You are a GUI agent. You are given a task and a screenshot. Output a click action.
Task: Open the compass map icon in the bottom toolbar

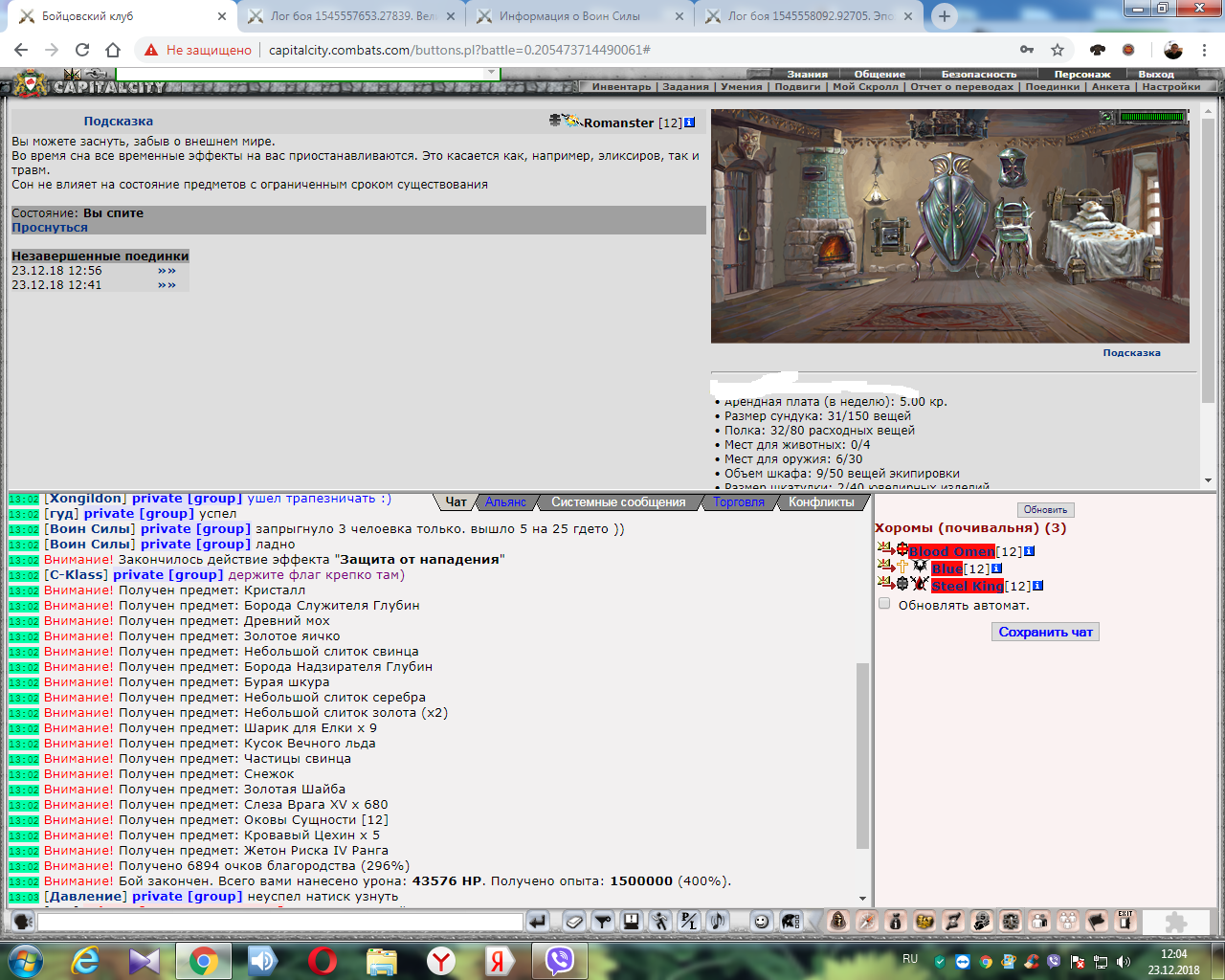867,921
